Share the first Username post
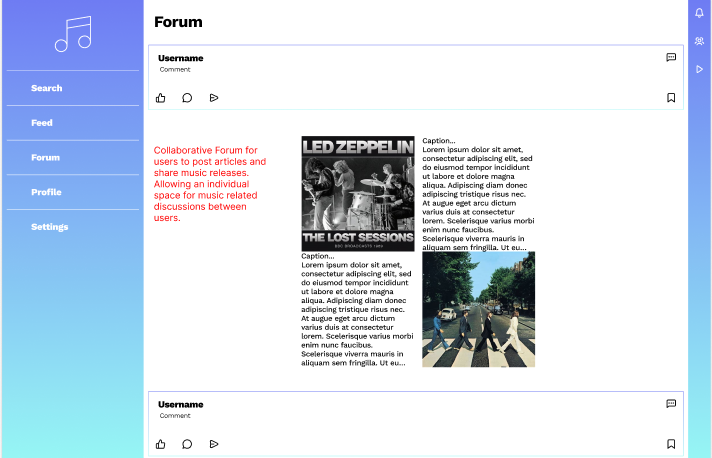 point(214,98)
